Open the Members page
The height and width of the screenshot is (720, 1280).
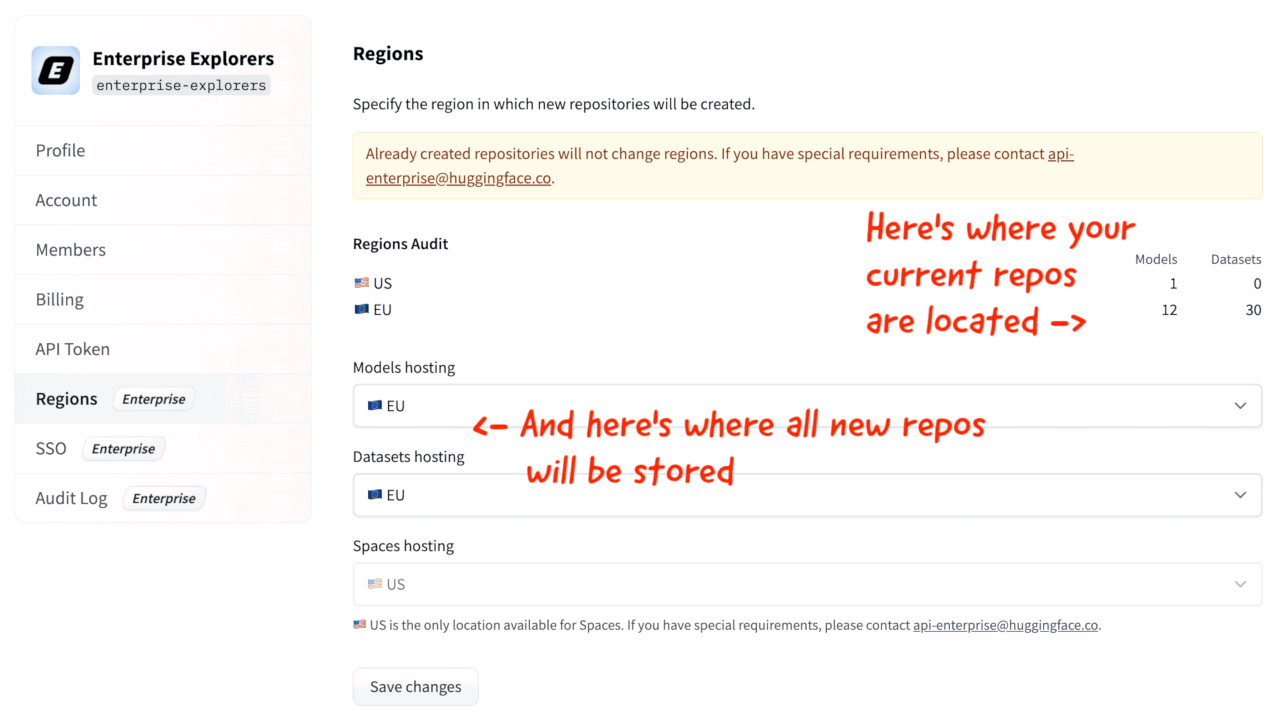coord(70,250)
